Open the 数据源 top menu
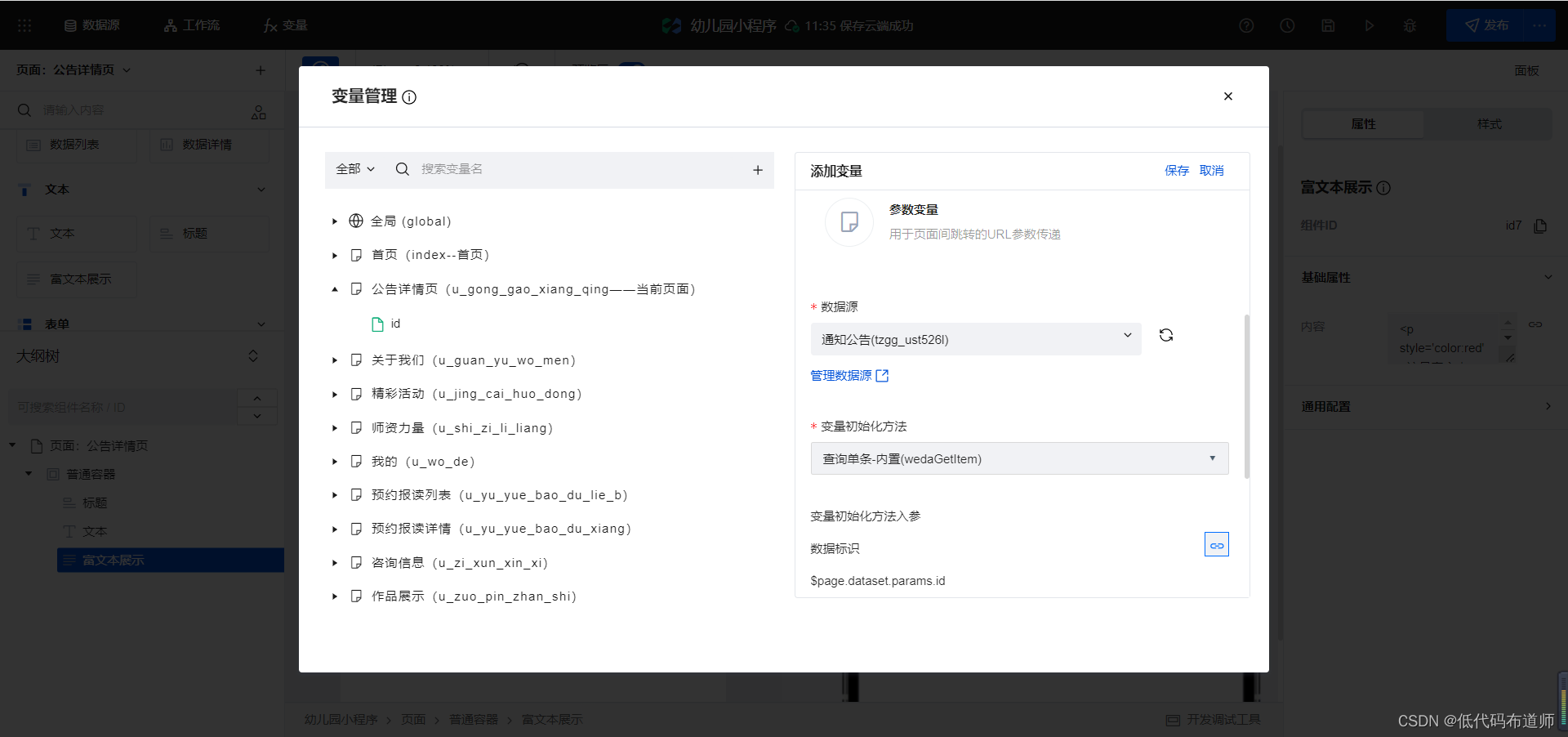1568x737 pixels. pyautogui.click(x=92, y=25)
